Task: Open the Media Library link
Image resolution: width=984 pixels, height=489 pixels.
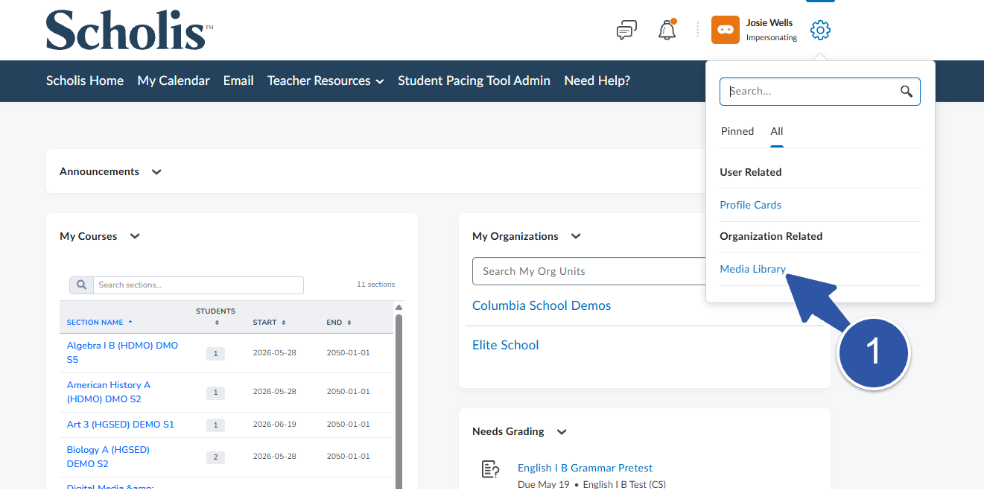Action: point(752,269)
